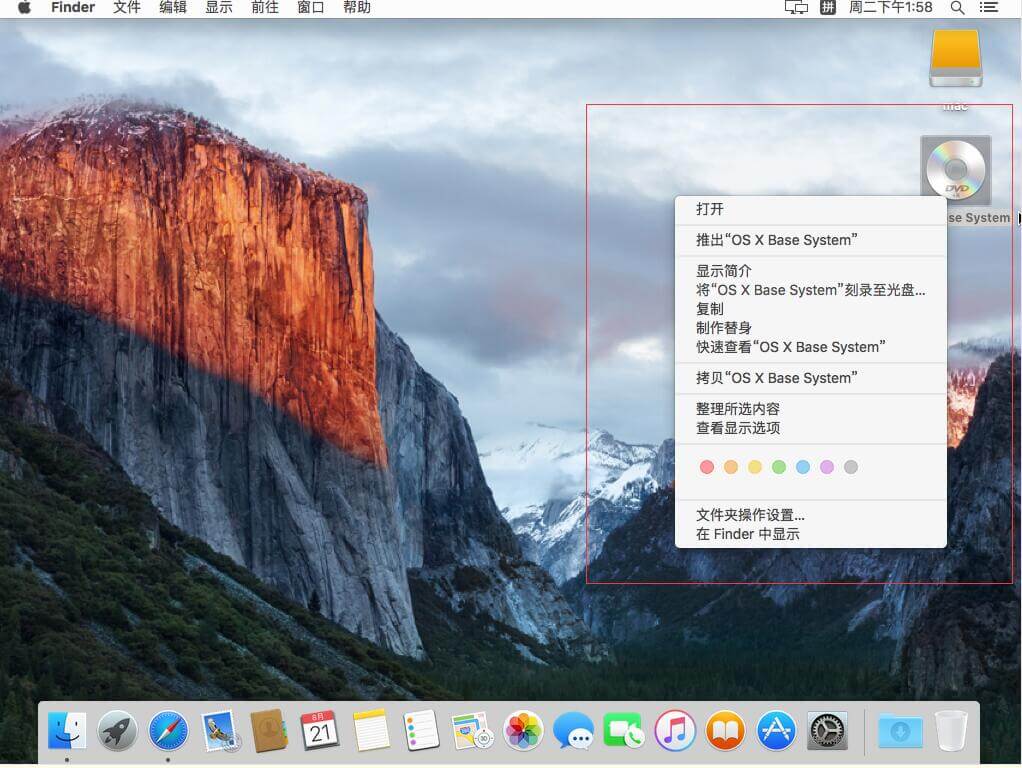Open the 文件 menu

pos(126,8)
